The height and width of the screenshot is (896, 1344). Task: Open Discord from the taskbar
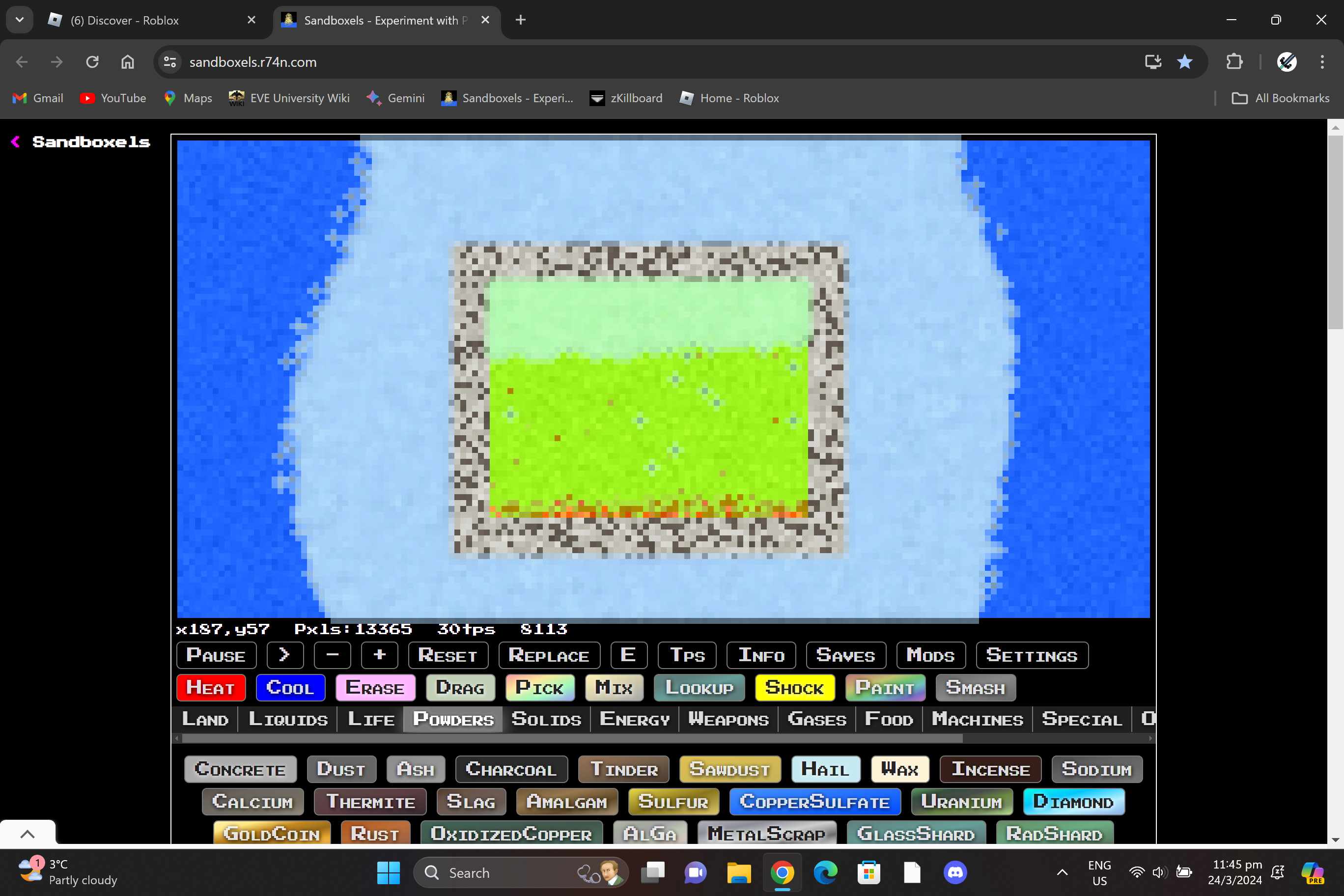point(955,872)
